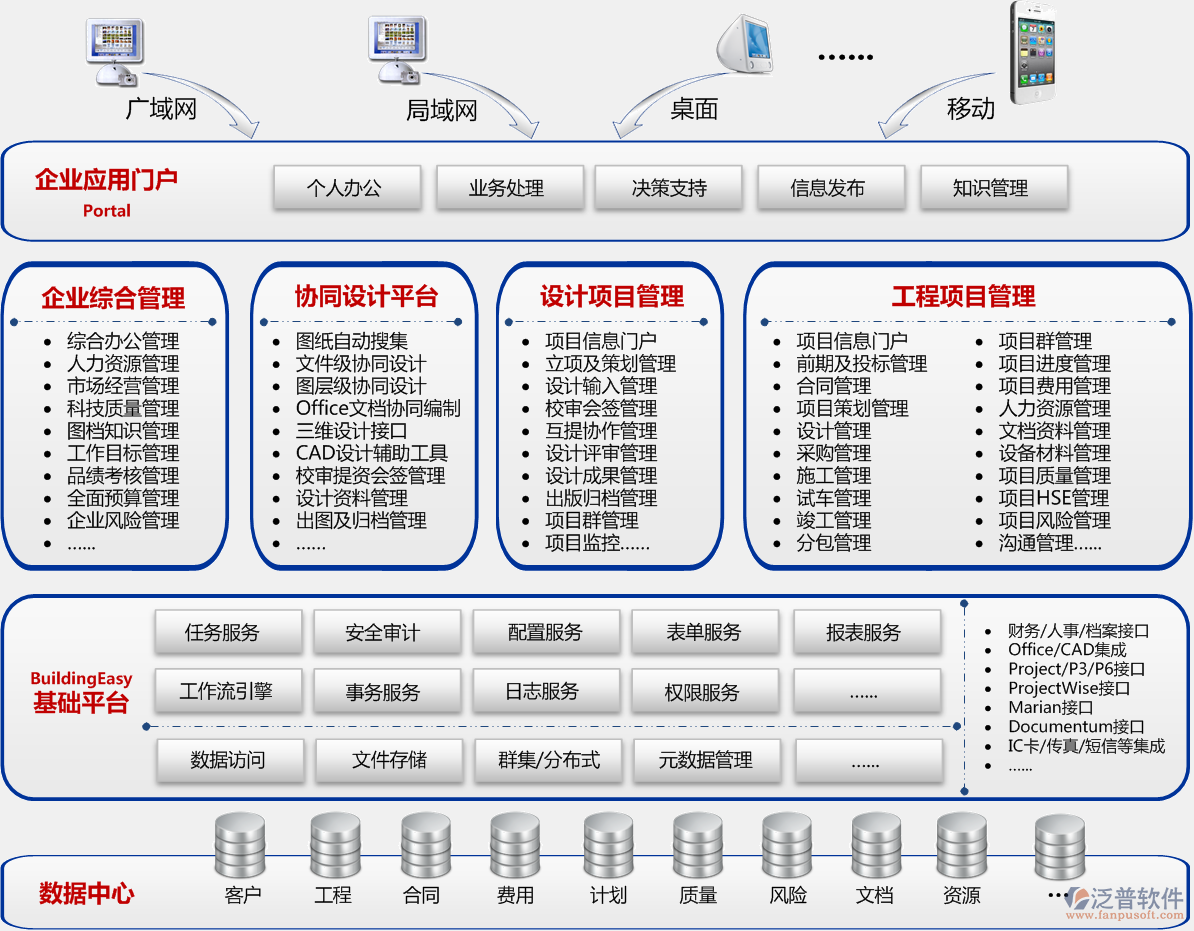Select the 工程 database icon
Image resolution: width=1194 pixels, height=931 pixels.
(332, 845)
